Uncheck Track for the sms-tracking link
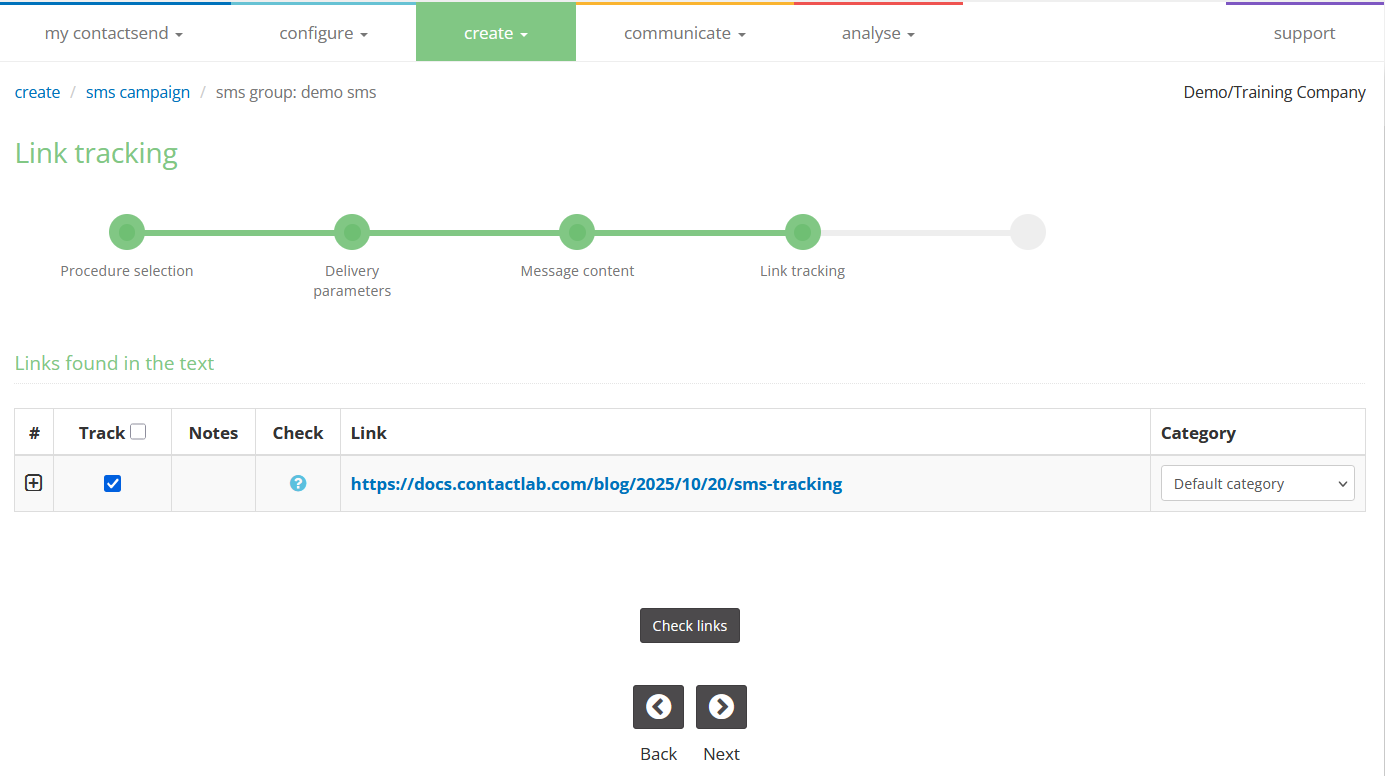The image size is (1385, 776). [x=112, y=483]
